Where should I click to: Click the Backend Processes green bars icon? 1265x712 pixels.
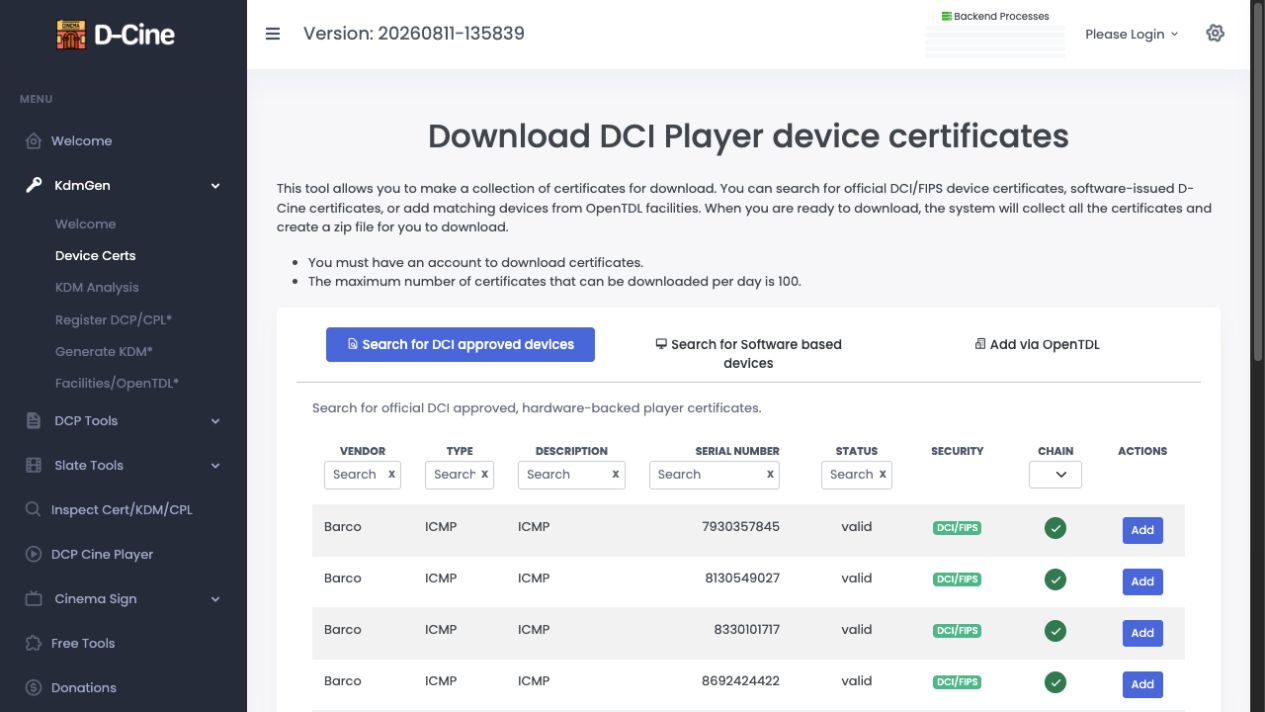click(946, 16)
